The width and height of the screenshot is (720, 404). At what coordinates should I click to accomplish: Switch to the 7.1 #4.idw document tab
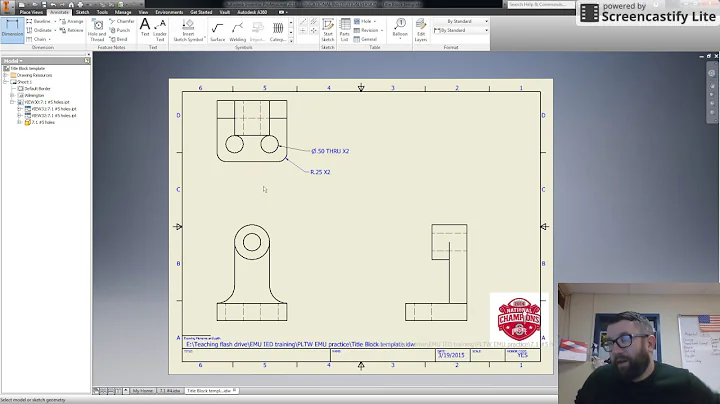169,391
